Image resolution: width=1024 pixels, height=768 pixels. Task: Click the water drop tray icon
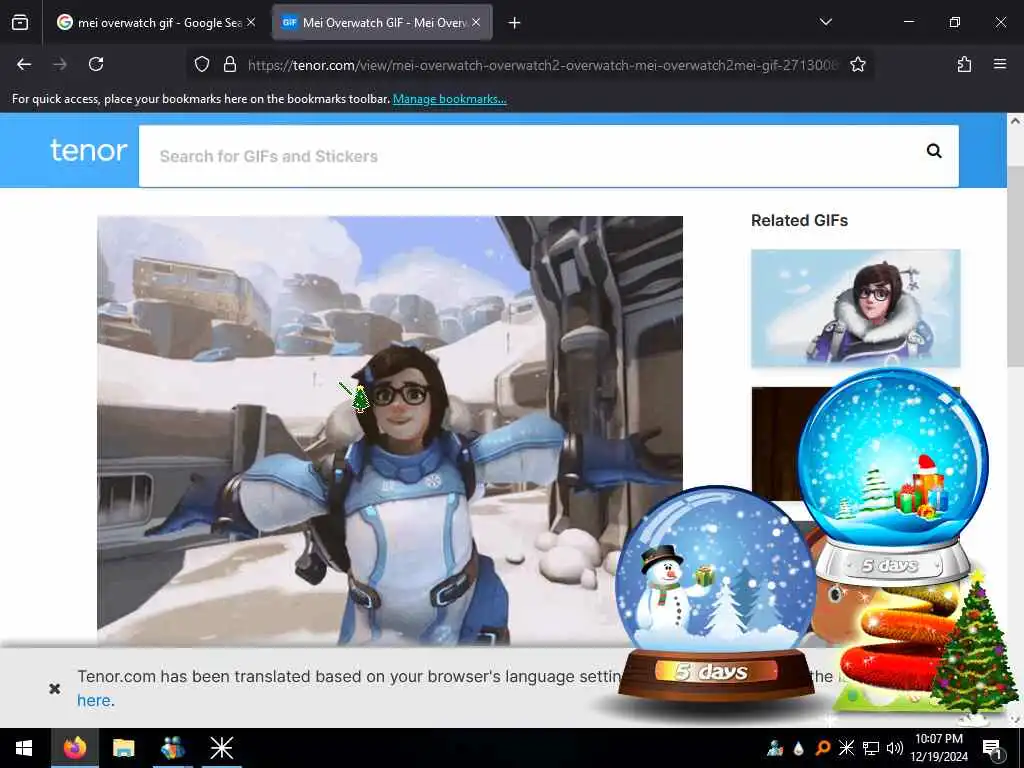[x=798, y=748]
